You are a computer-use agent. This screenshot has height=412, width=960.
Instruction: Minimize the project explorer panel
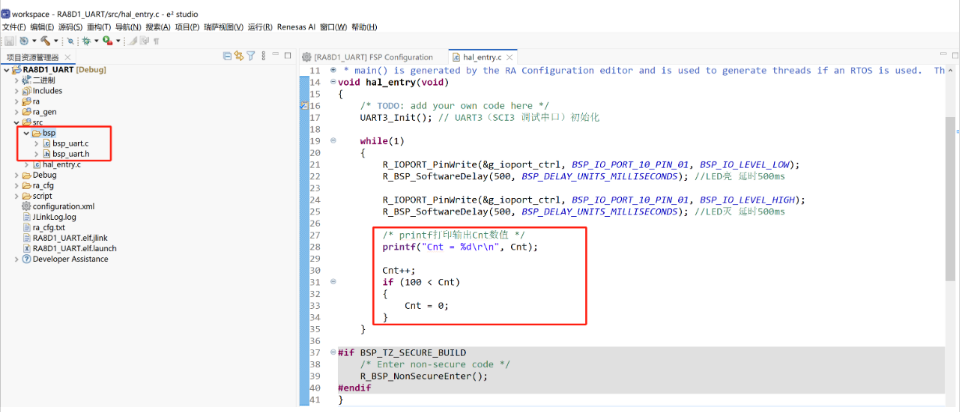[276, 54]
